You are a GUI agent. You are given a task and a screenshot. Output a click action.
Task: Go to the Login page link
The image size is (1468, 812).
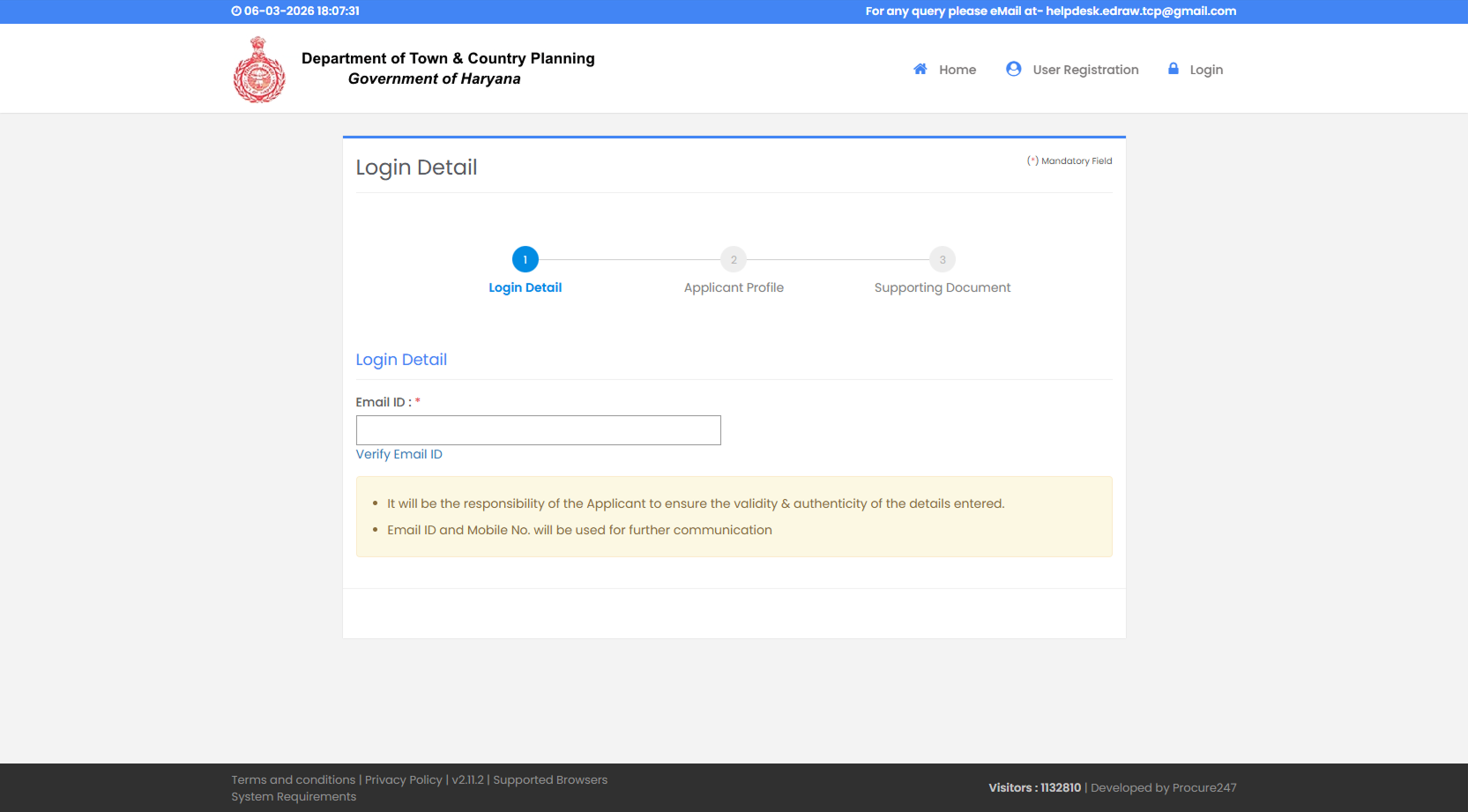tap(1205, 70)
